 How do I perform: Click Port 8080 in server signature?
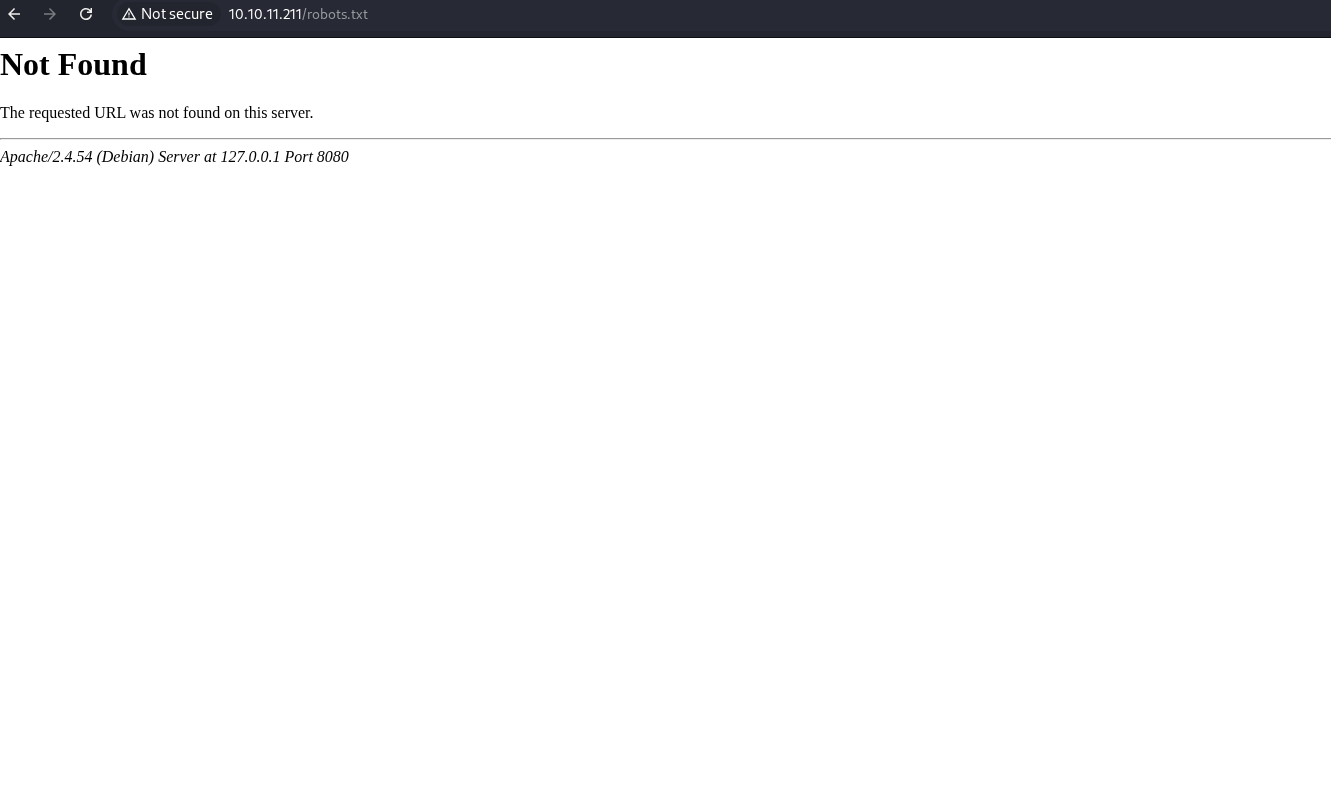316,157
